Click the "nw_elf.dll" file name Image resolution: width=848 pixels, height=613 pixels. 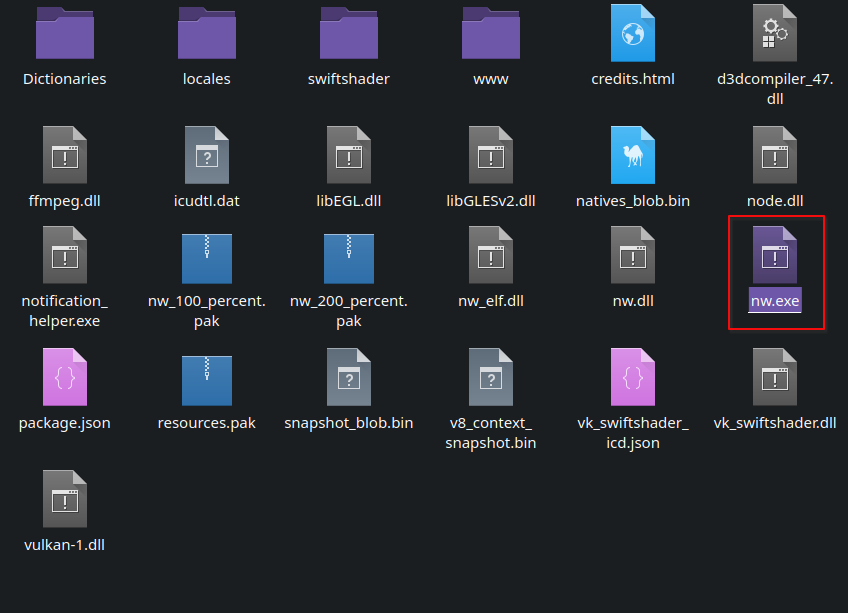tap(491, 301)
